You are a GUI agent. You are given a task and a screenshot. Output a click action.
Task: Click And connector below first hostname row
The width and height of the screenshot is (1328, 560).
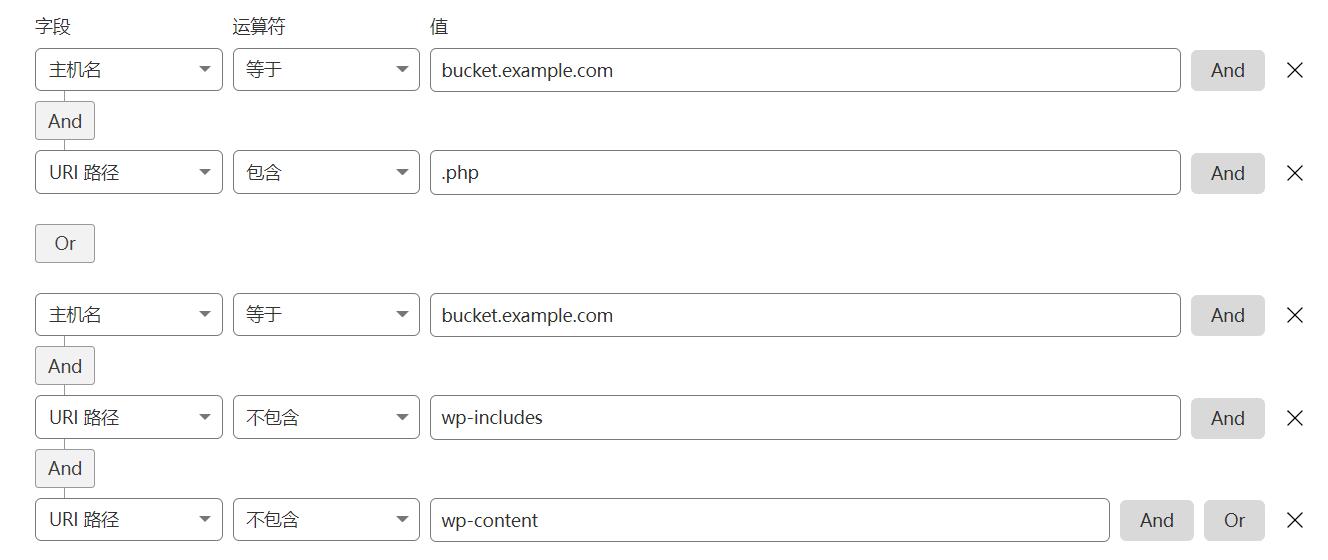[x=65, y=121]
